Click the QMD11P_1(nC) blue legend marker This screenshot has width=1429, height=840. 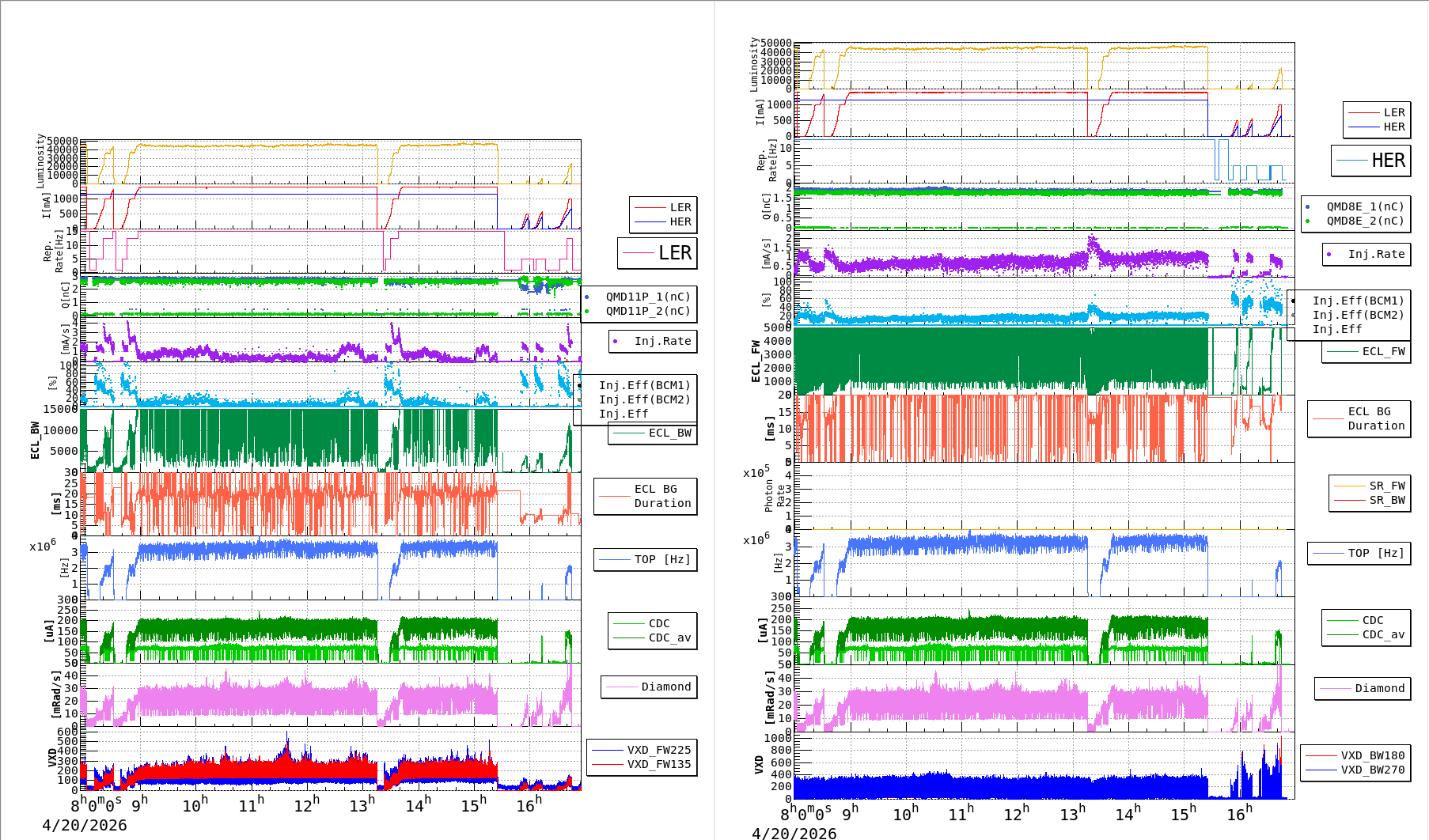coord(586,297)
